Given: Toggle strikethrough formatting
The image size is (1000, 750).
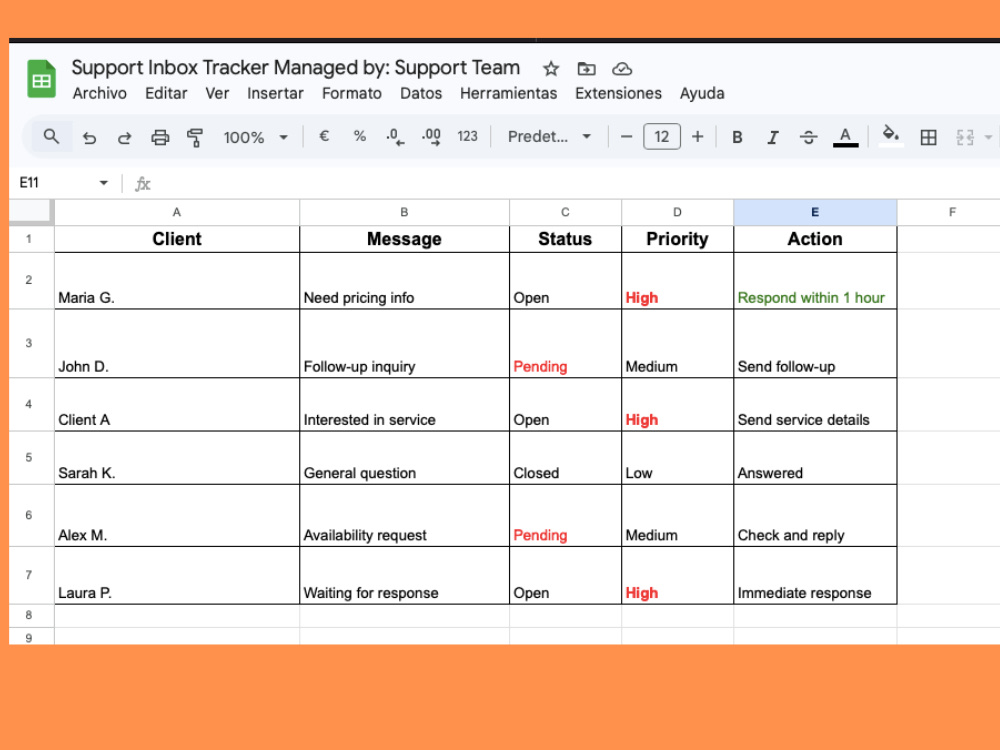Looking at the screenshot, I should tap(809, 137).
